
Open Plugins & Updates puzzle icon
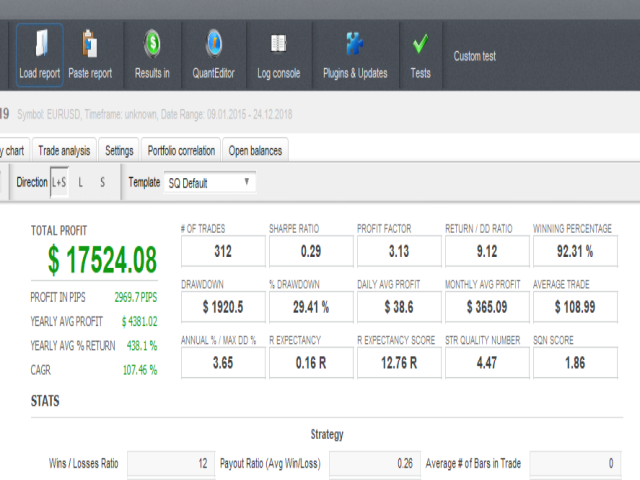355,46
